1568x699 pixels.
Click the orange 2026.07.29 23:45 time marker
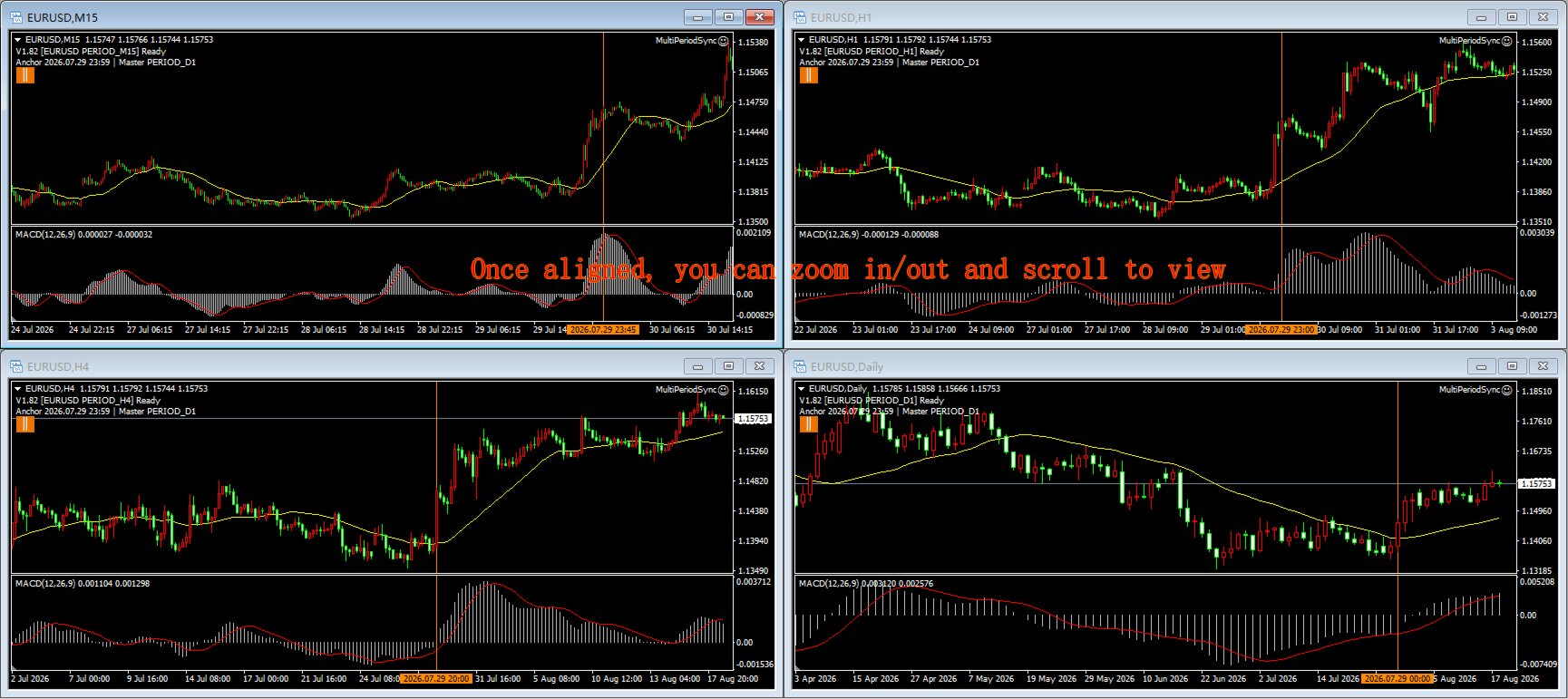pos(603,330)
